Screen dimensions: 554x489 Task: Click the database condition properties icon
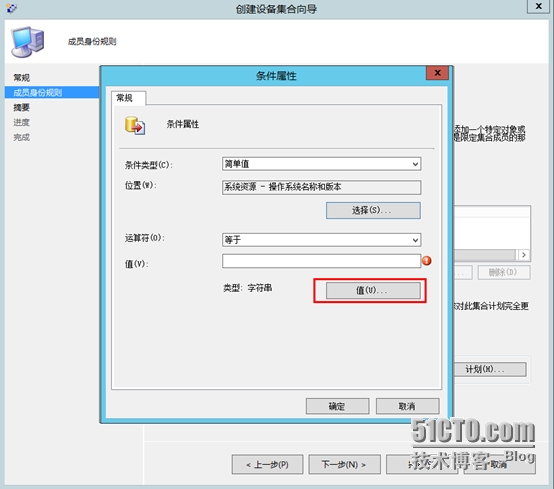pos(135,125)
